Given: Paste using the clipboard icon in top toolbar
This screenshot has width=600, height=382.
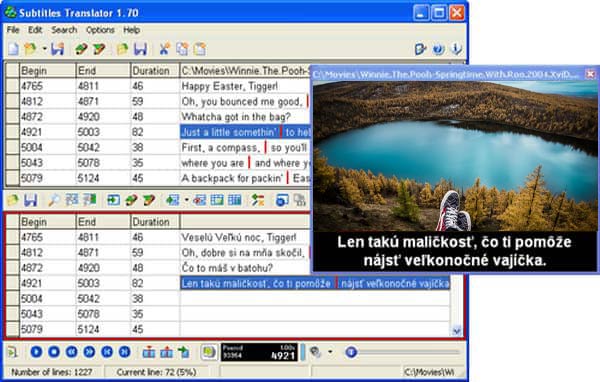Looking at the screenshot, I should point(200,49).
